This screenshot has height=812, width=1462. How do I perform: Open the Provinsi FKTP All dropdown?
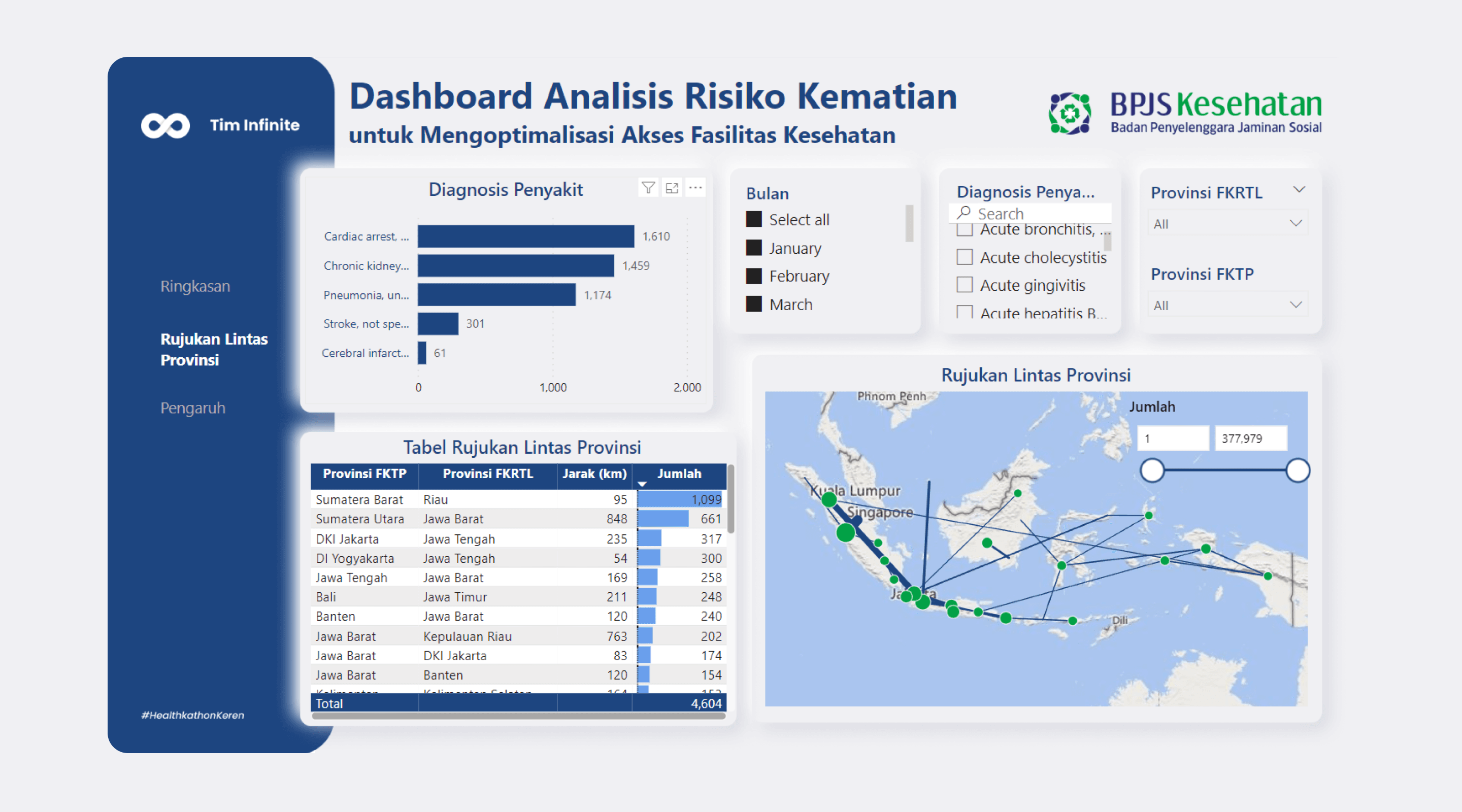(1227, 306)
